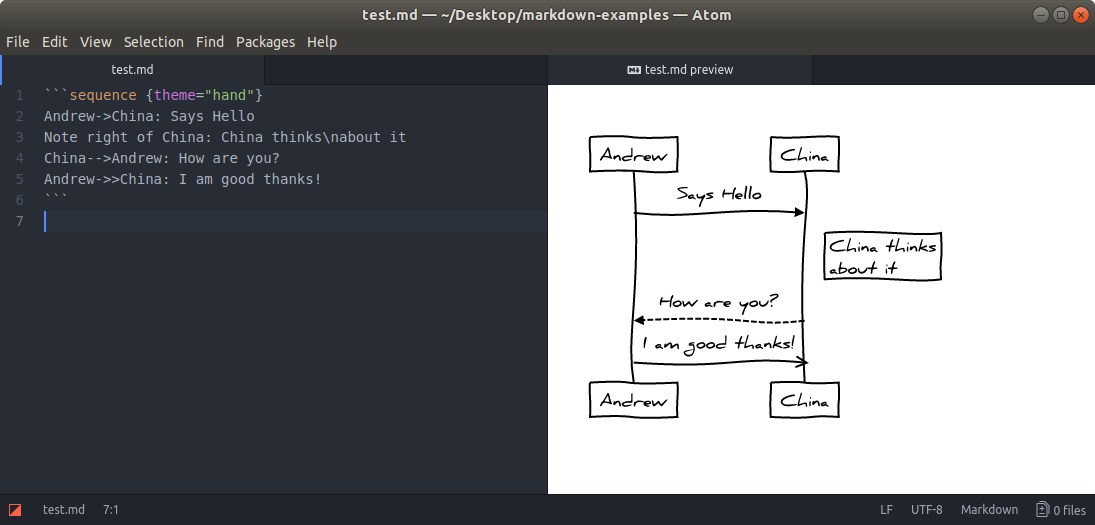The width and height of the screenshot is (1095, 525).
Task: Open the View menu
Action: [x=96, y=42]
